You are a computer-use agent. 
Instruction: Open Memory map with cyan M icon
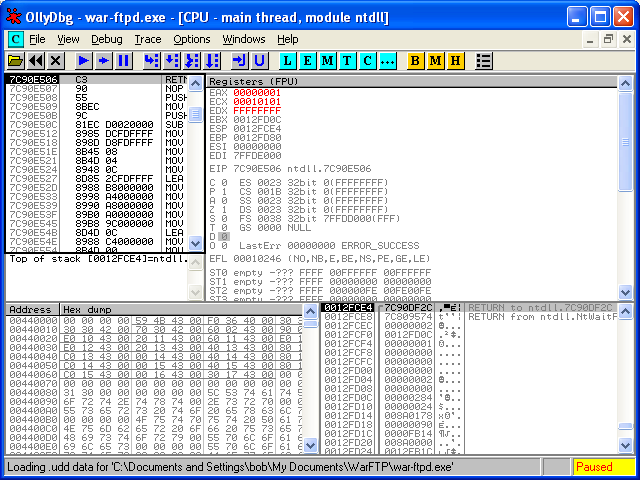[328, 61]
